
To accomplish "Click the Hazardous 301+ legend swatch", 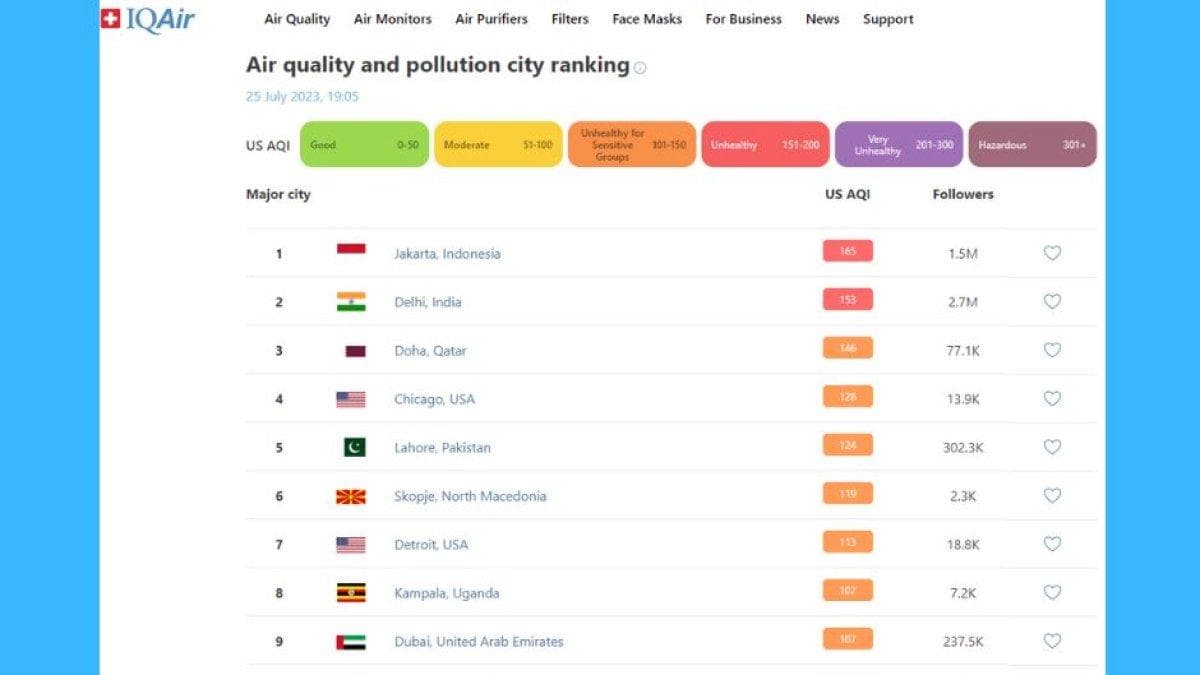I will 1032,144.
